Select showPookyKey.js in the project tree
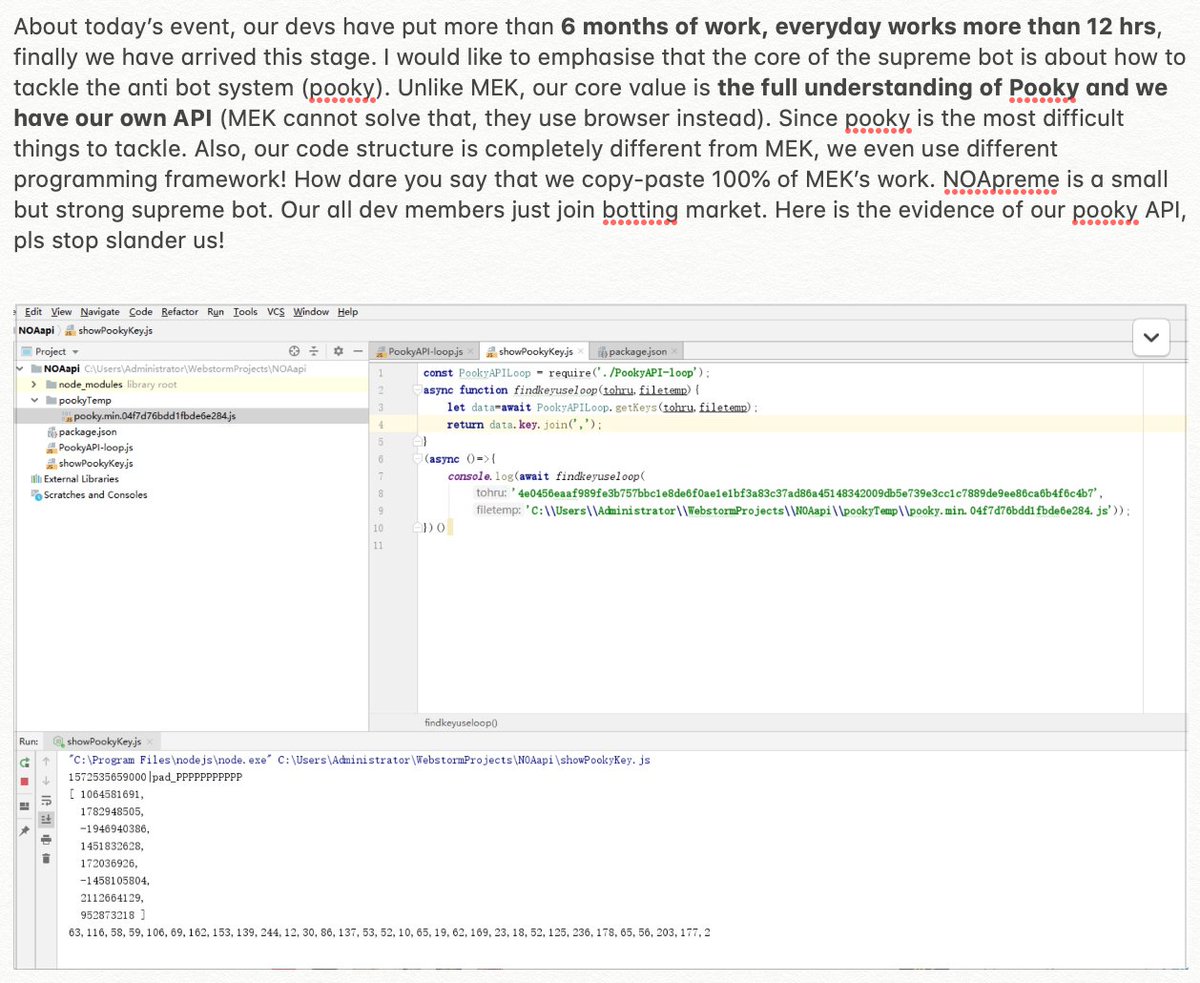Screen dimensions: 1200x983 coord(89,463)
